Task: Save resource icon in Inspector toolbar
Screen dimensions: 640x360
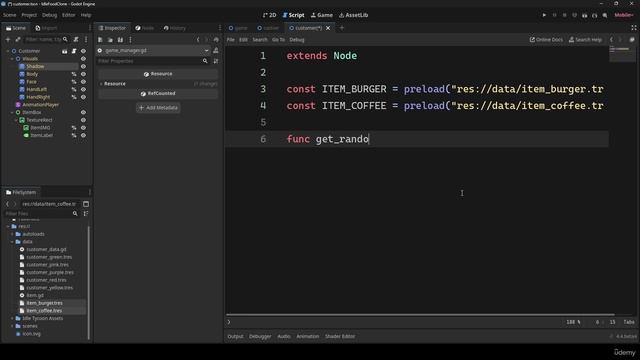Action: (120, 40)
